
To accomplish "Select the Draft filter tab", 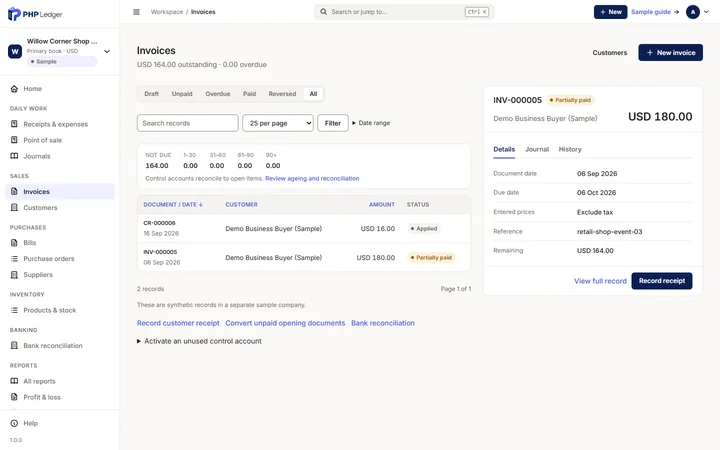I will coord(152,94).
